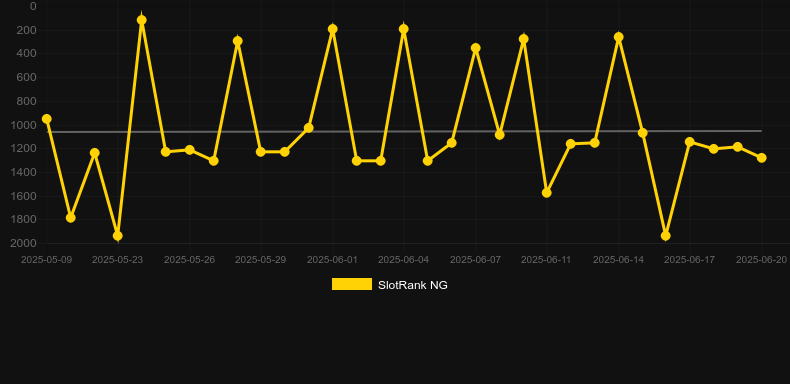Click the 2025-06-01 x-axis date label

(333, 260)
